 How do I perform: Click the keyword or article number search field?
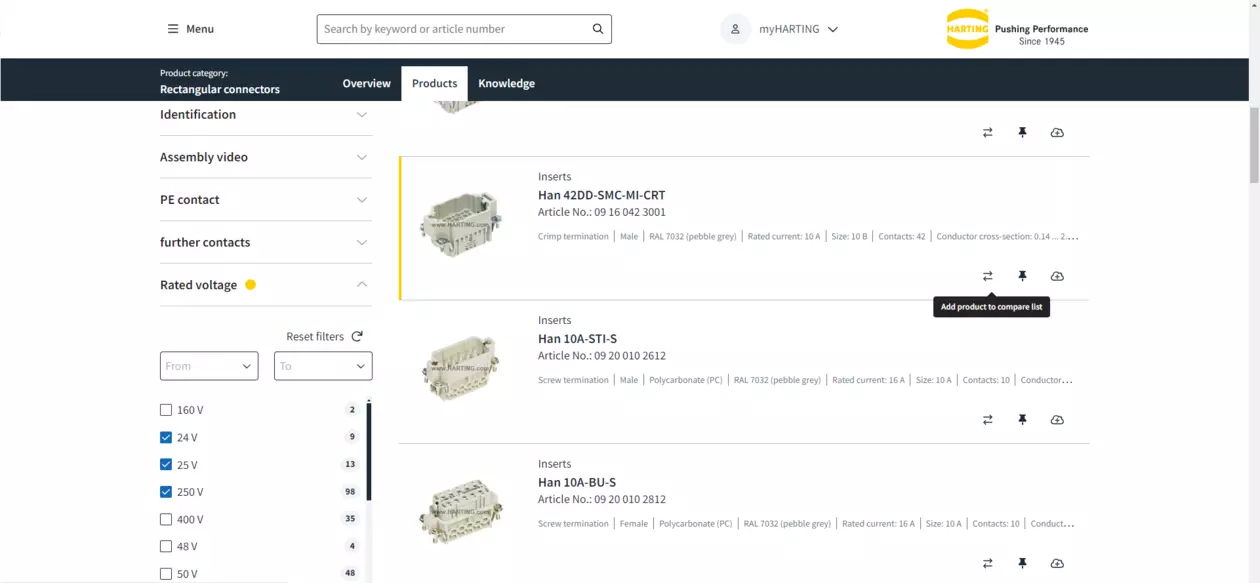click(453, 29)
